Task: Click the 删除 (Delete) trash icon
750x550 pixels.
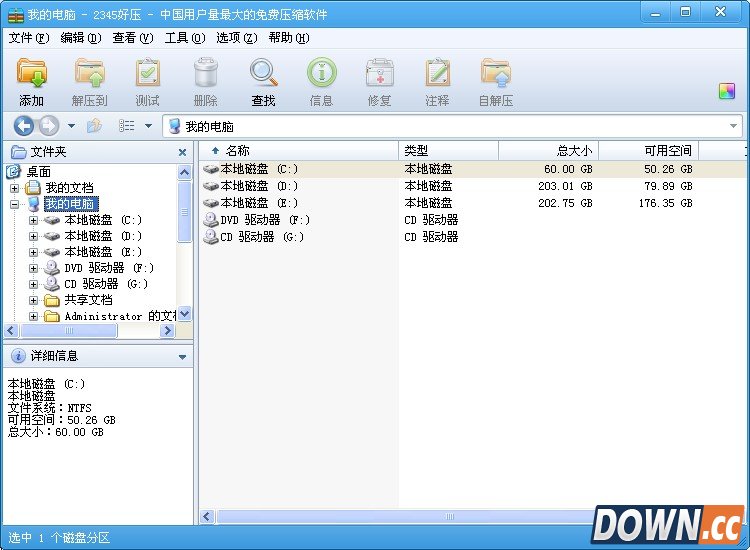Action: click(x=206, y=81)
